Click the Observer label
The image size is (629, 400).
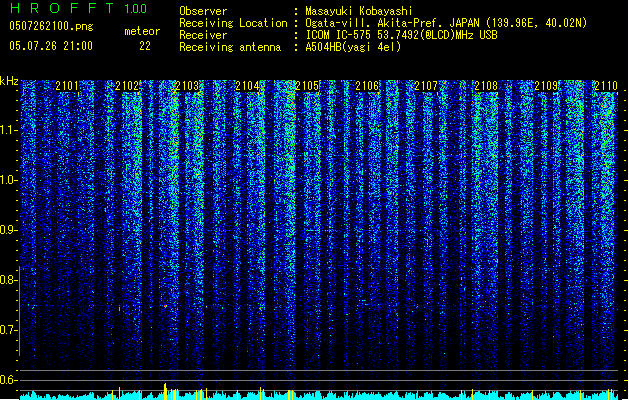pos(203,11)
